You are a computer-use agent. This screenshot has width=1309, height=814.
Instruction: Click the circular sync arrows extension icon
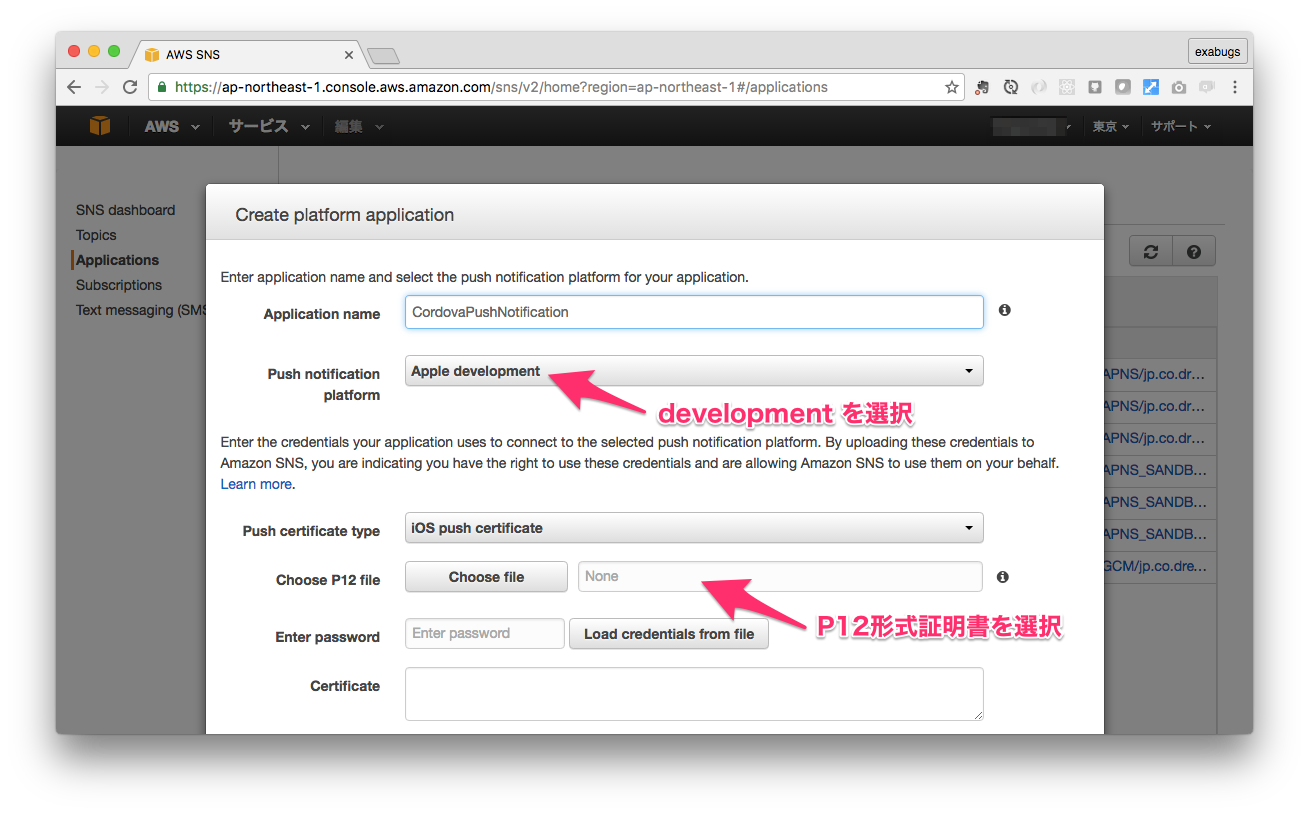coord(1011,87)
